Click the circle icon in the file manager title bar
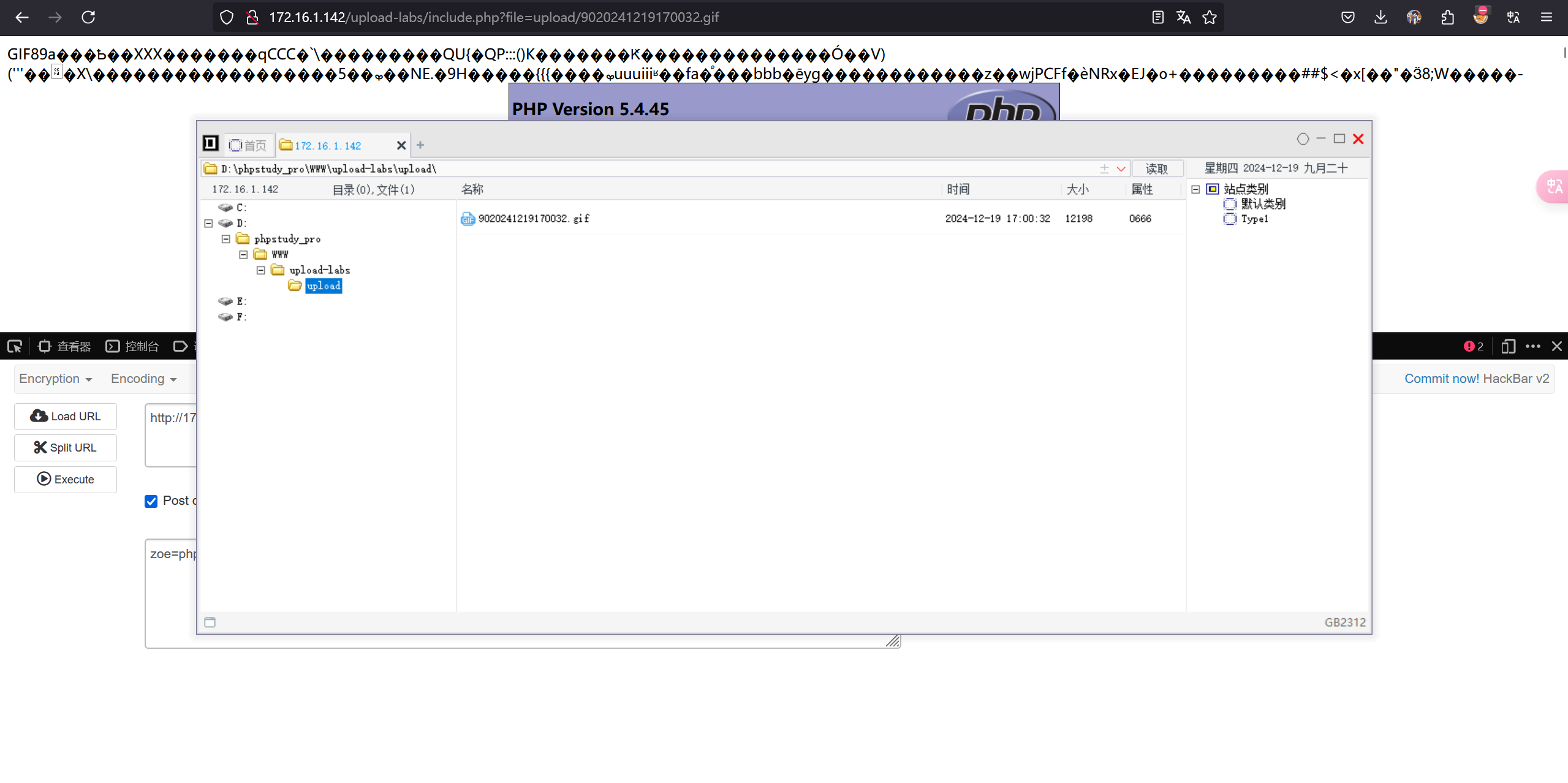The image size is (1568, 783). point(1303,139)
